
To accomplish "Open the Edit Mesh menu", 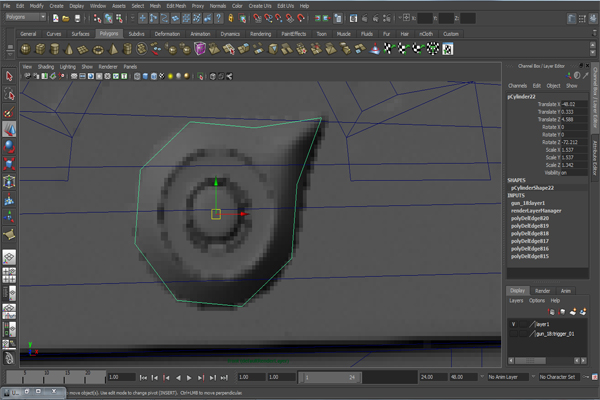I will [x=176, y=6].
